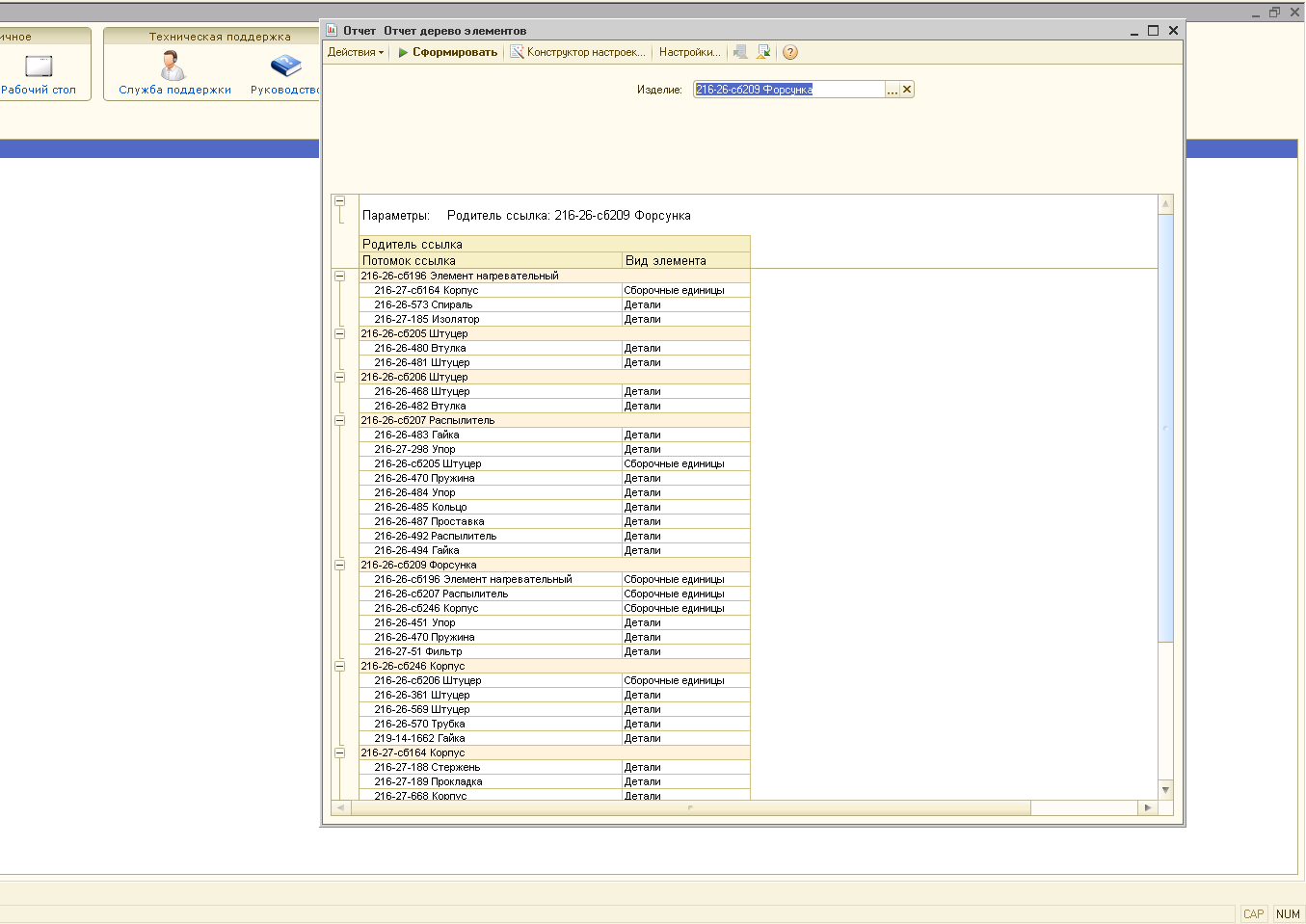Select row 216-26-570 Трубка
The height and width of the screenshot is (924, 1306).
click(x=554, y=724)
